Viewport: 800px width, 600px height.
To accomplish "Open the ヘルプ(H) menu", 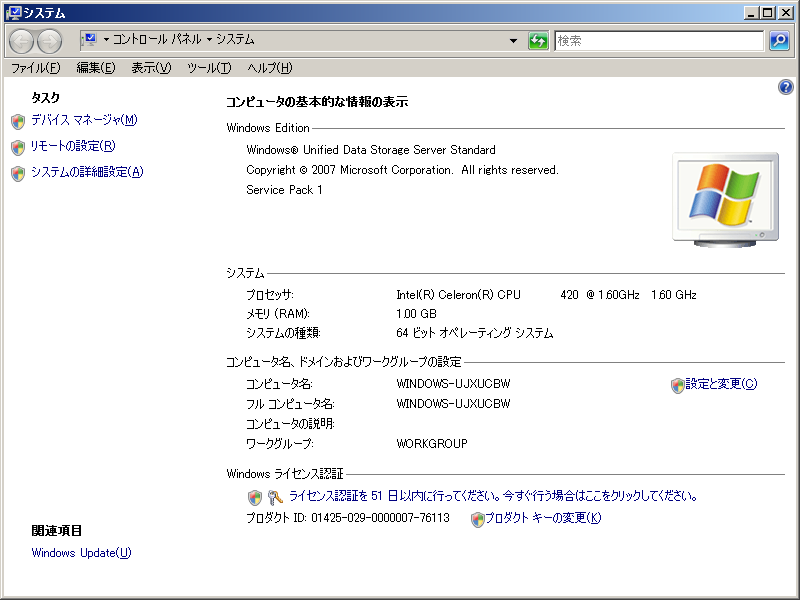I will [270, 68].
